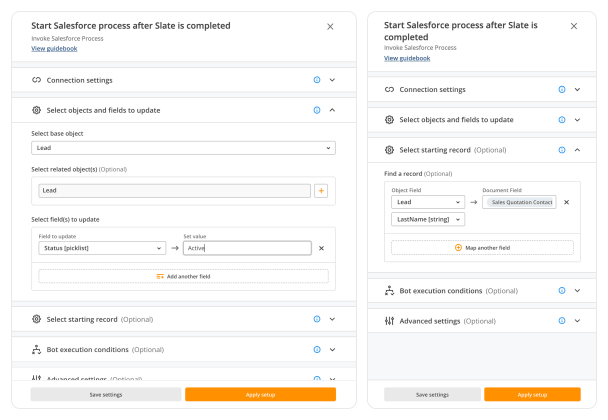Click the Set value input containing Active
The image size is (608, 420).
pyautogui.click(x=247, y=248)
